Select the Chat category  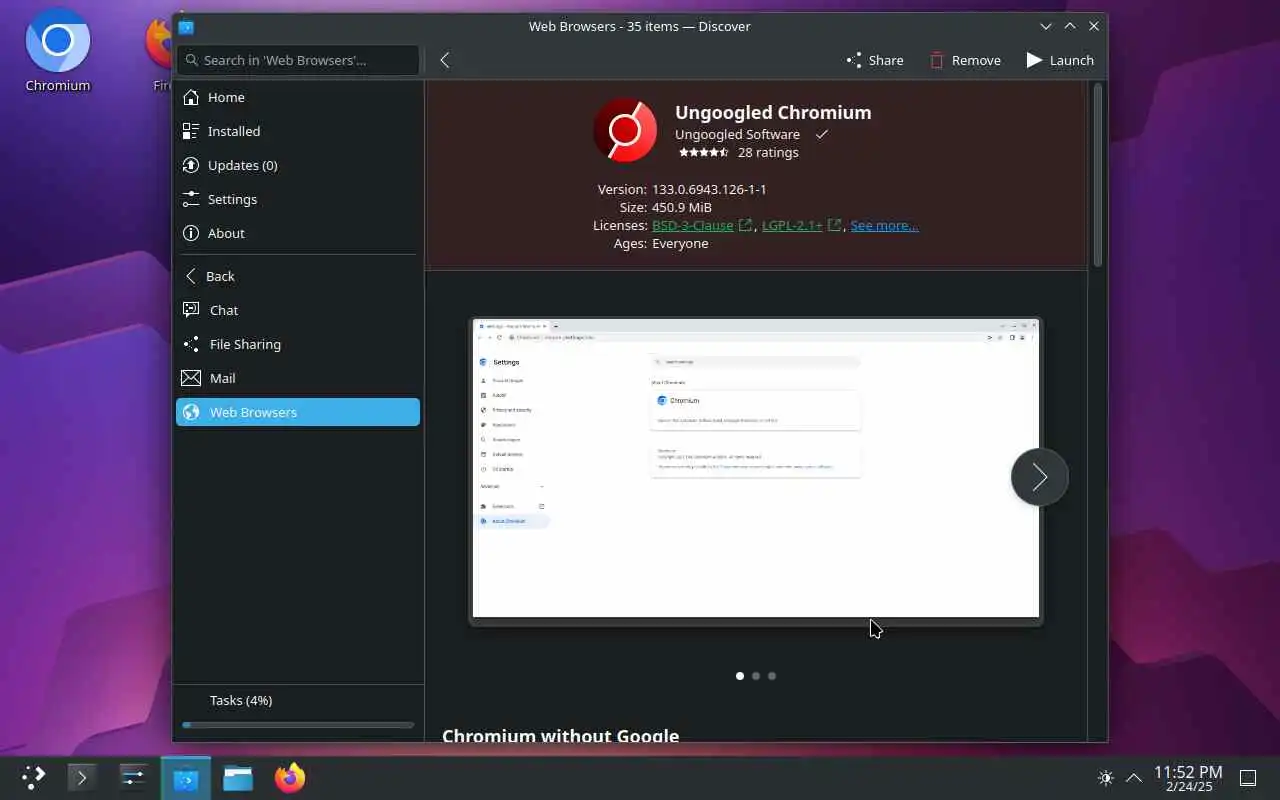click(x=298, y=310)
